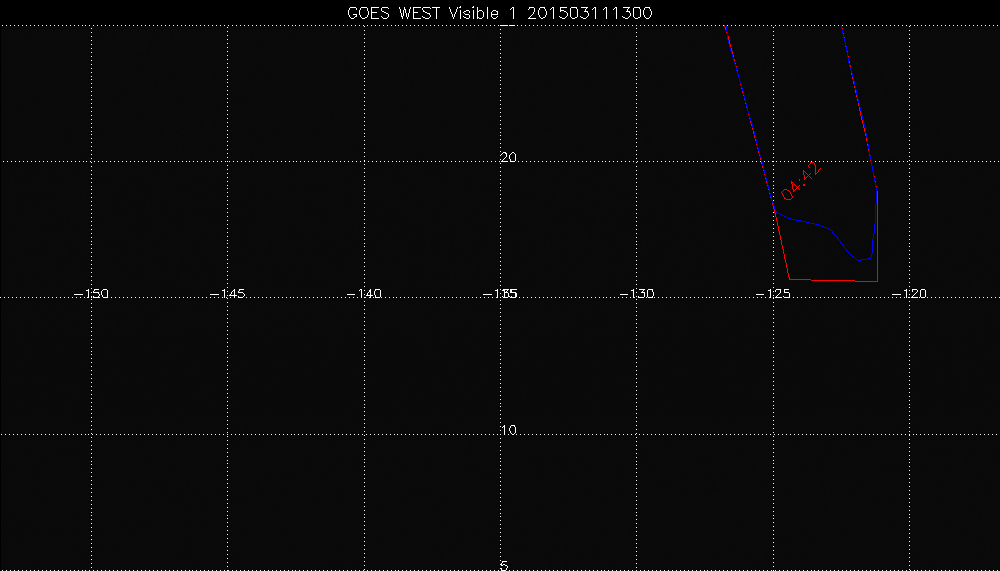Image resolution: width=1000 pixels, height=571 pixels.
Task: Click the right dashed swath edge line
Action: point(860,110)
